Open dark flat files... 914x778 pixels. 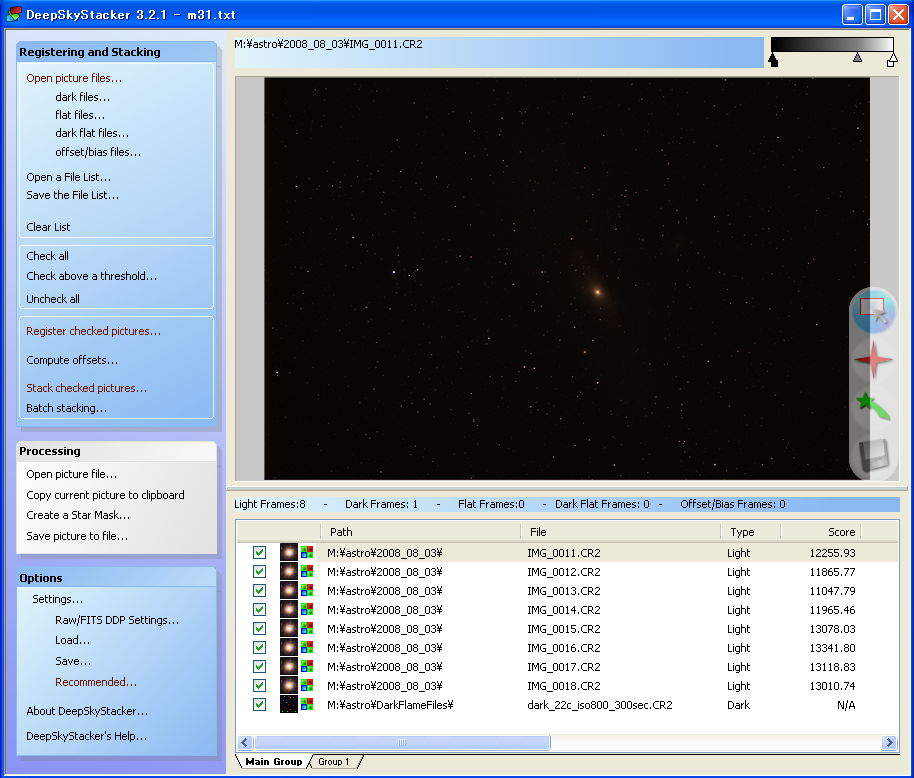(92, 133)
